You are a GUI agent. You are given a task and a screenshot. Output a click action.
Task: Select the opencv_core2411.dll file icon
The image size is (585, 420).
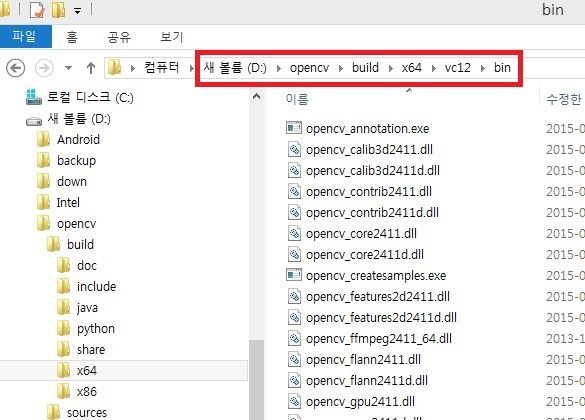point(294,233)
